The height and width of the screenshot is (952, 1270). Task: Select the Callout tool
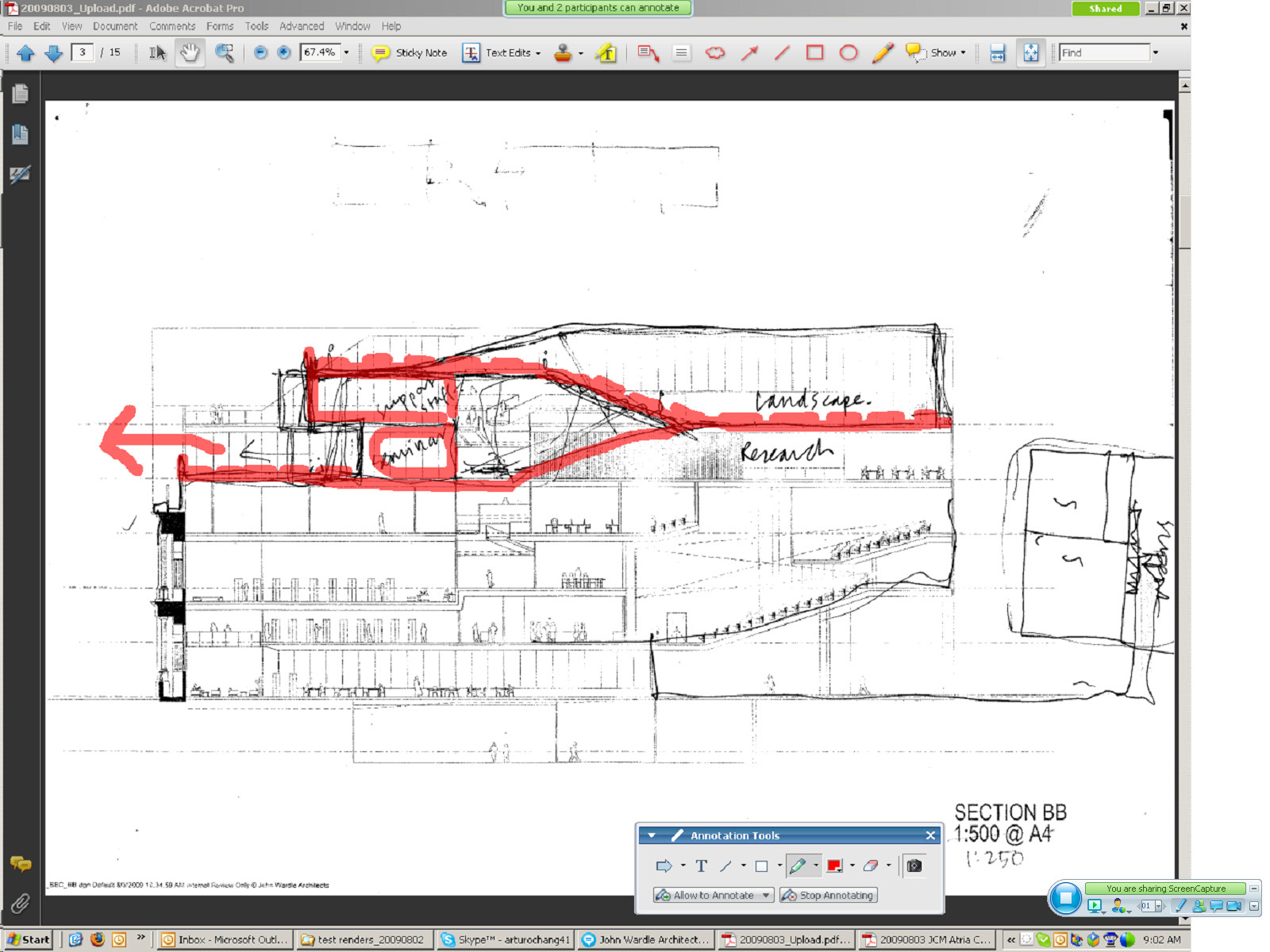[x=648, y=53]
